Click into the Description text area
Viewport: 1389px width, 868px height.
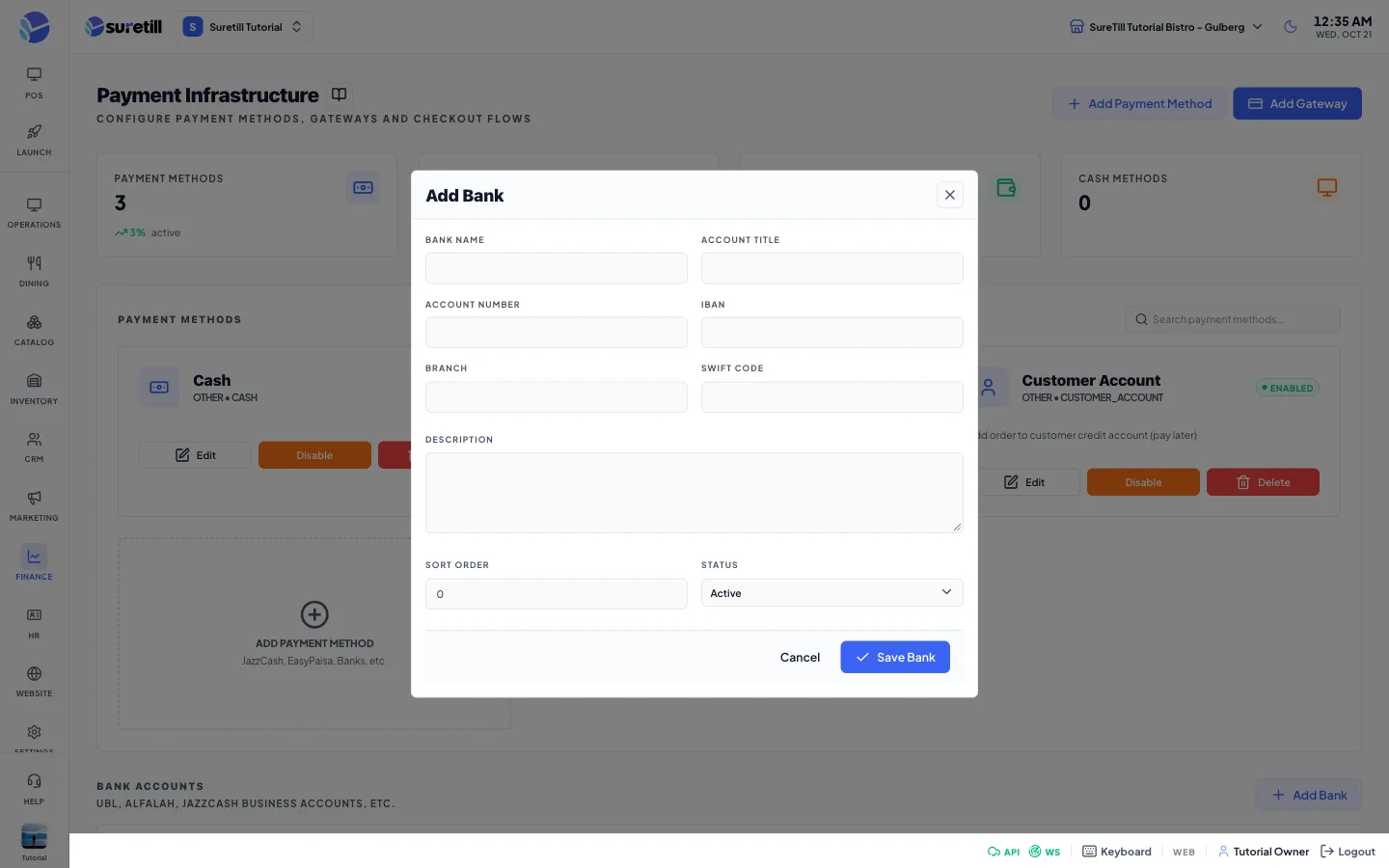(694, 493)
